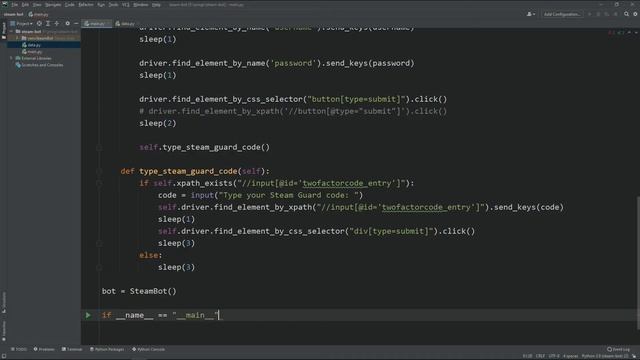Image resolution: width=640 pixels, height=360 pixels.
Task: Open the Edit menu
Action: click(x=25, y=4)
